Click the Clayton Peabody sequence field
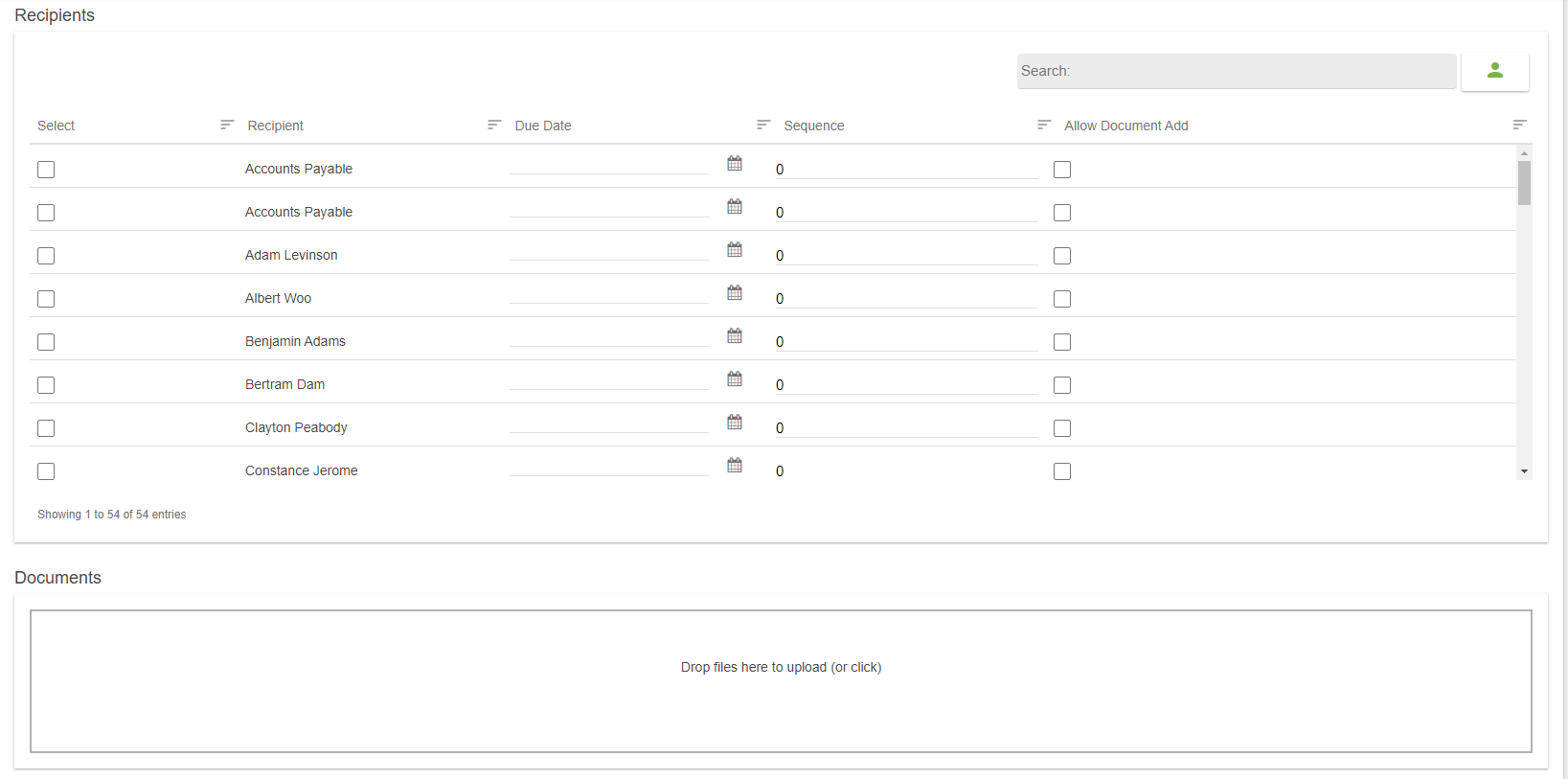Screen dimensions: 1568x779 (906, 427)
